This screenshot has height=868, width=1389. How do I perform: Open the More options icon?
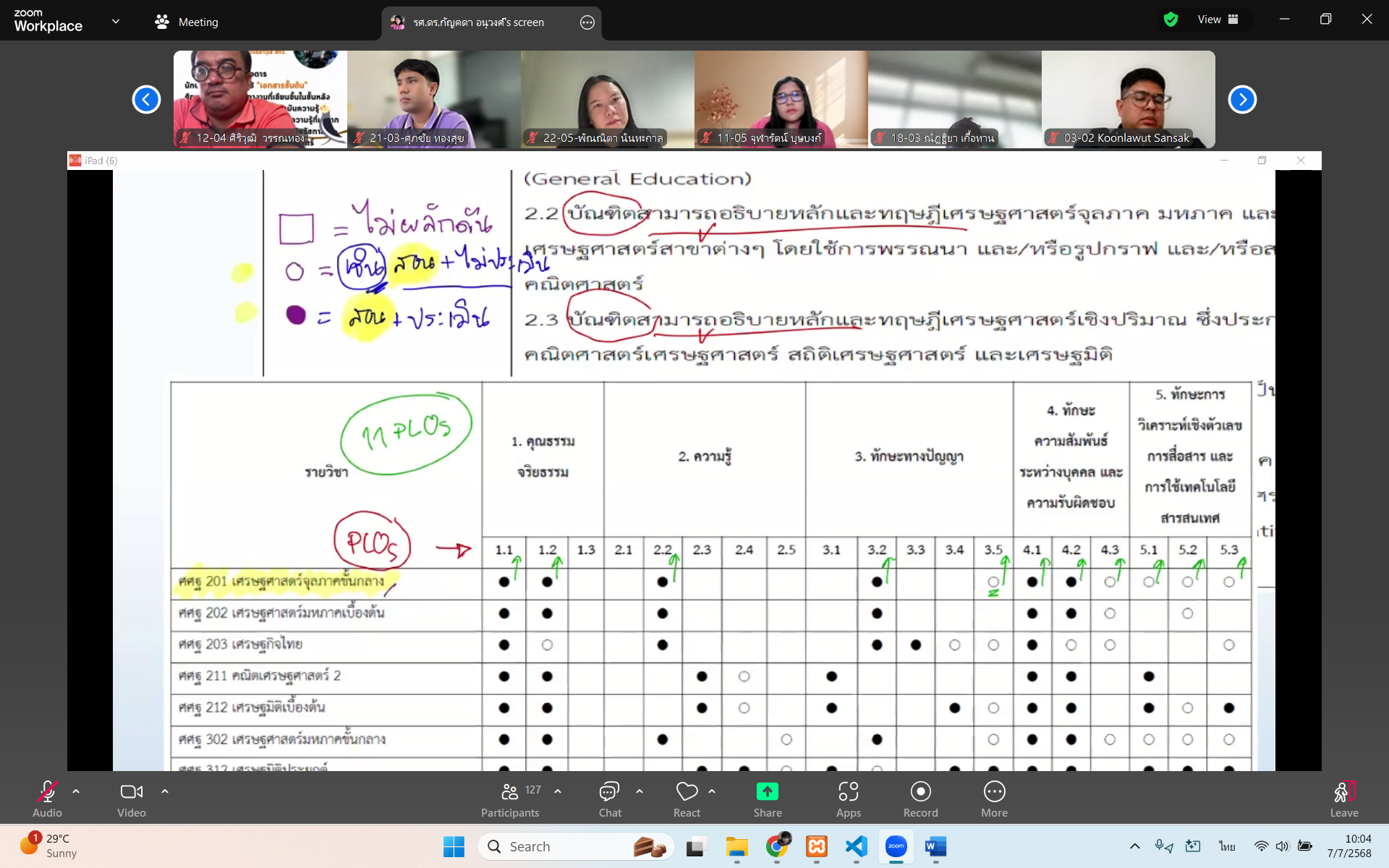(995, 799)
